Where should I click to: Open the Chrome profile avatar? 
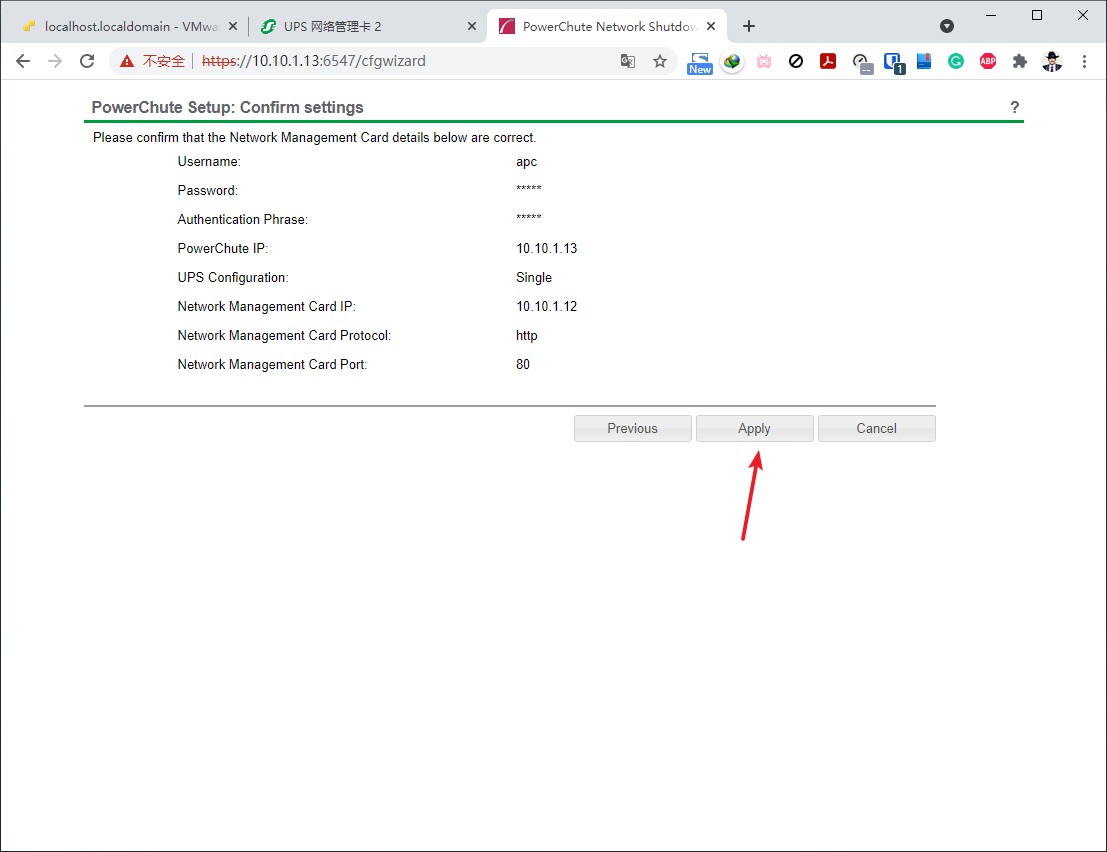tap(1052, 61)
